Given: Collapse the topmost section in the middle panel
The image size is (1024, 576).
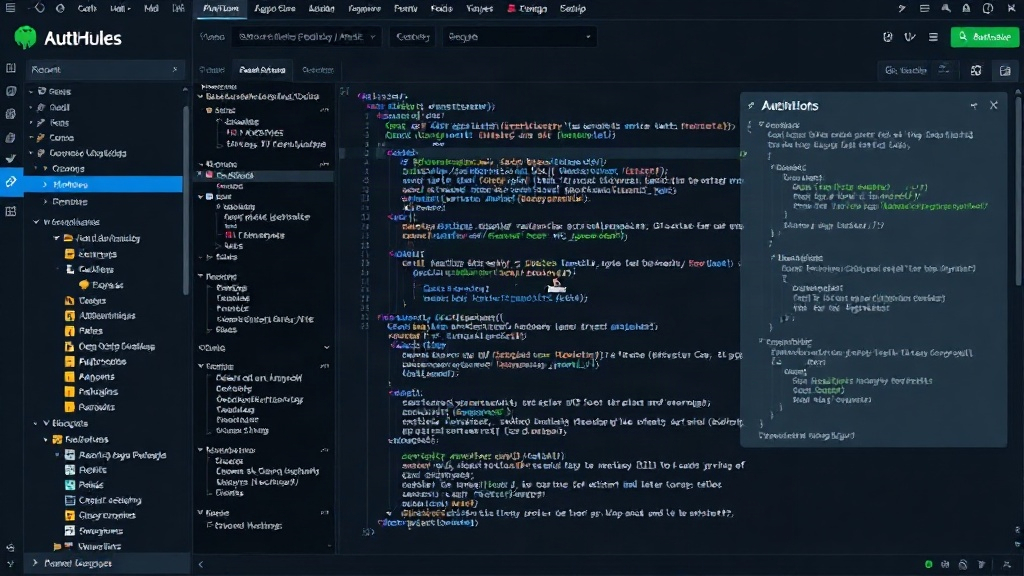Looking at the screenshot, I should pyautogui.click(x=201, y=97).
